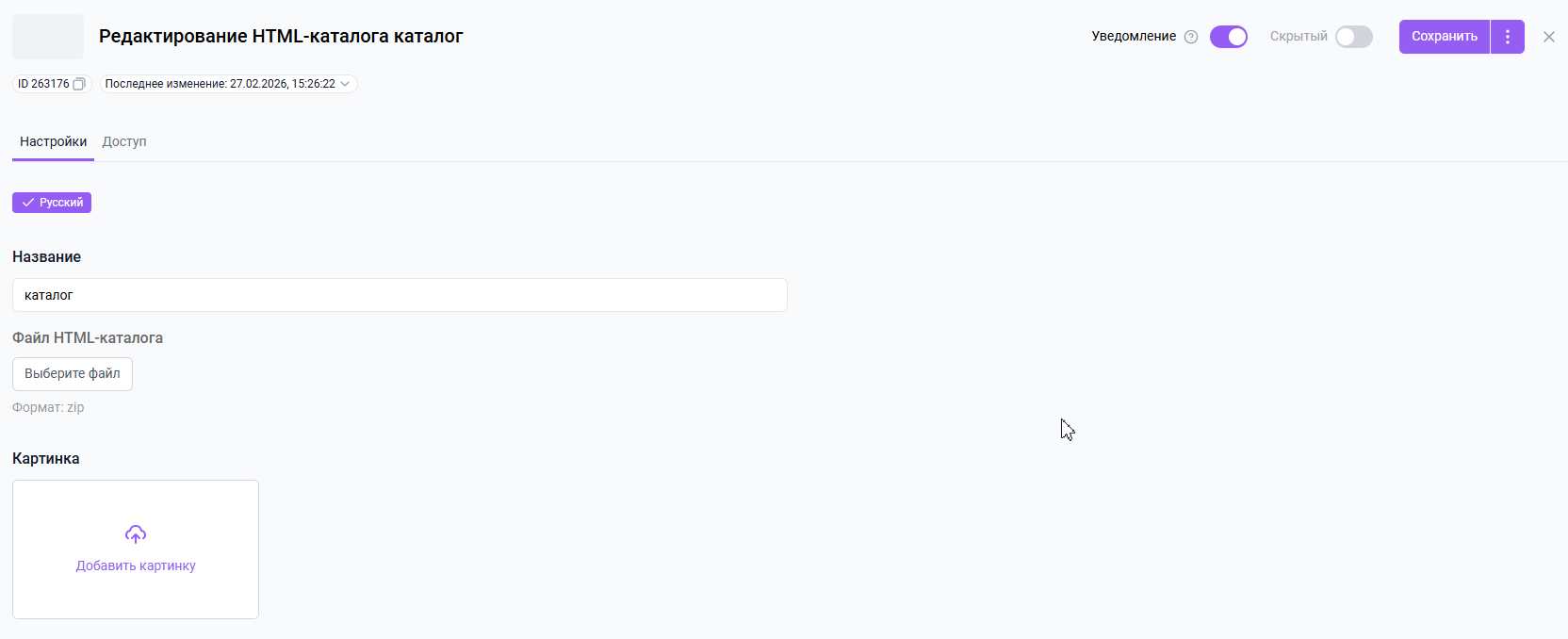This screenshot has width=1568, height=639.
Task: Click the Выберите файл button
Action: pyautogui.click(x=73, y=374)
